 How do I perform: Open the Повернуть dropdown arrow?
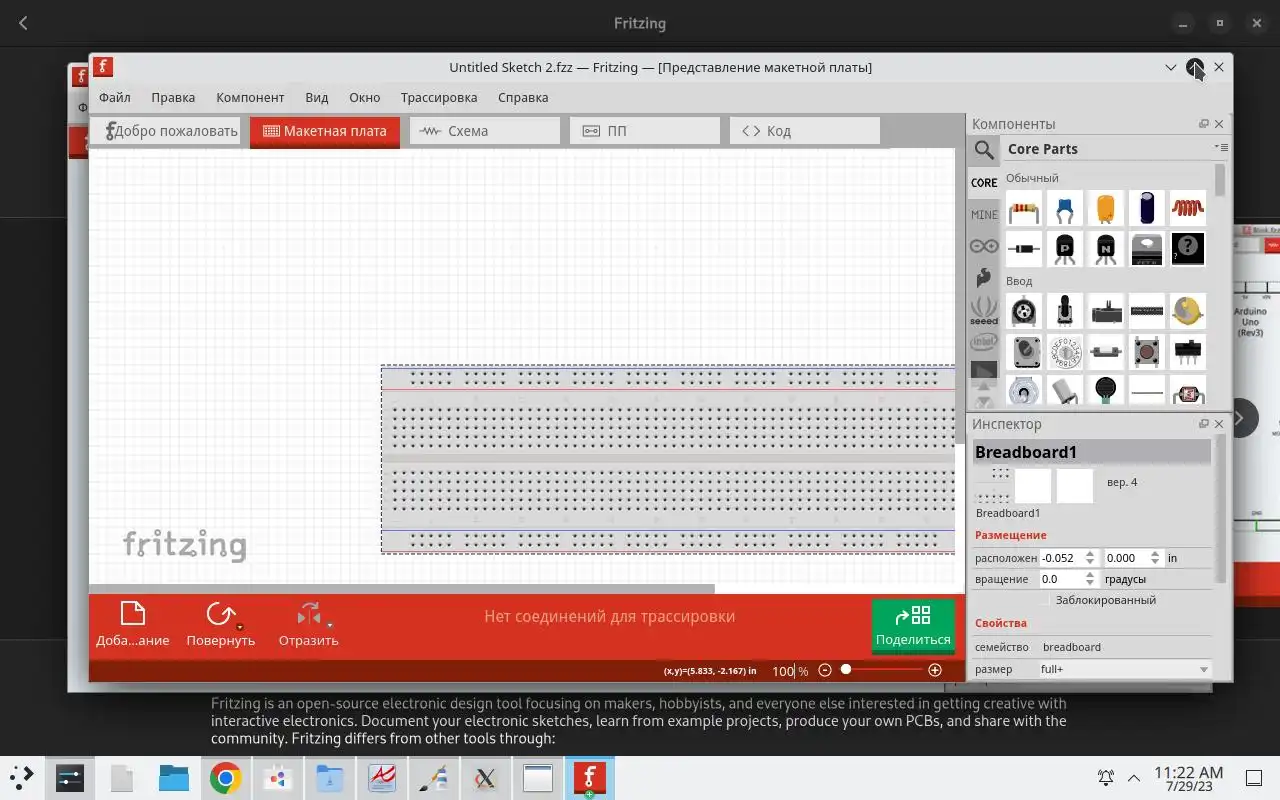pos(240,627)
